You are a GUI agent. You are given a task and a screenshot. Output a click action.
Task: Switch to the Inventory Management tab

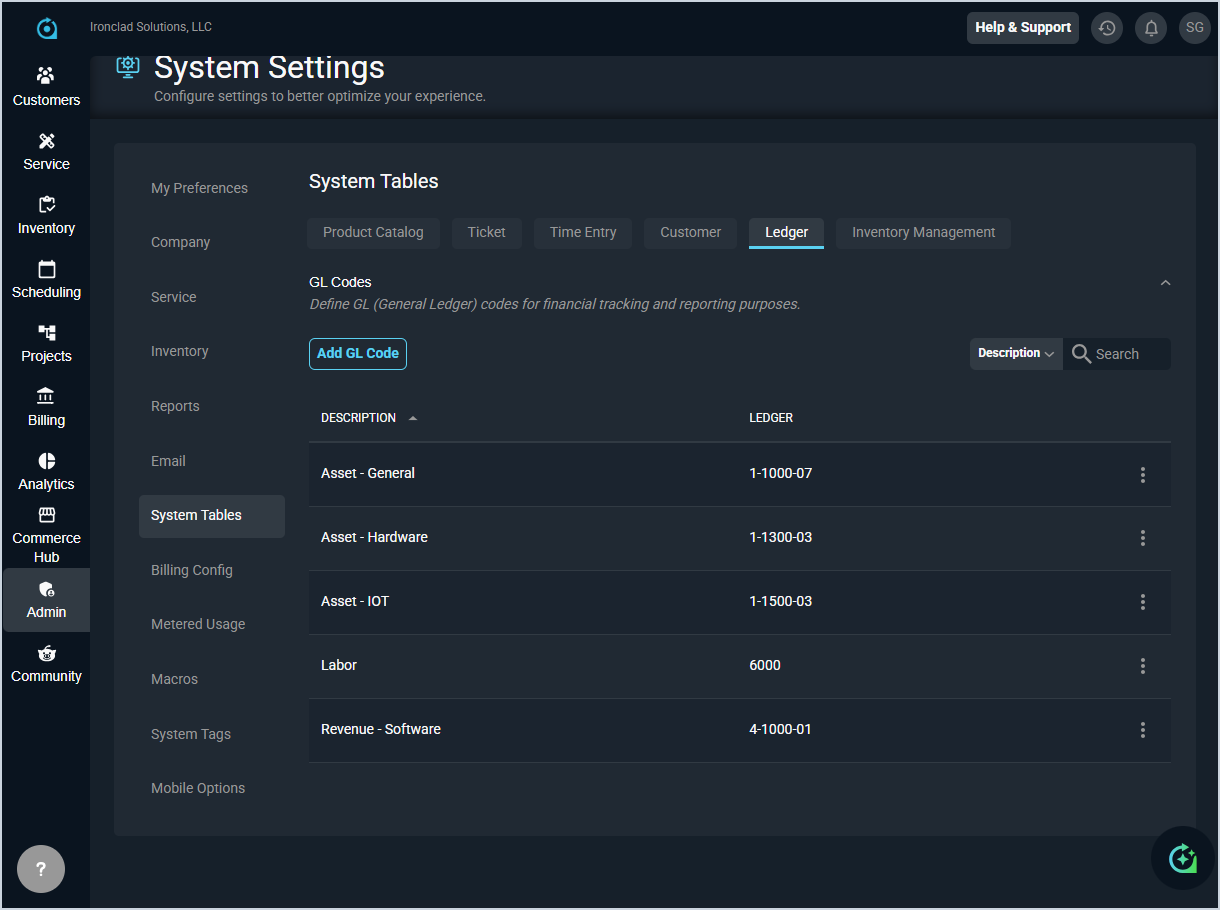(923, 233)
